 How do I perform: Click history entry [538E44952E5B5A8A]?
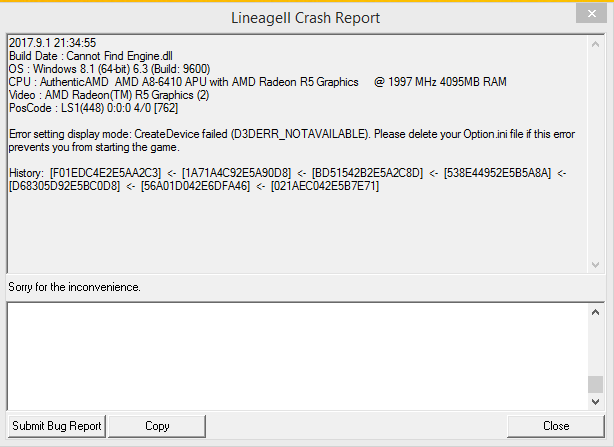tap(497, 173)
